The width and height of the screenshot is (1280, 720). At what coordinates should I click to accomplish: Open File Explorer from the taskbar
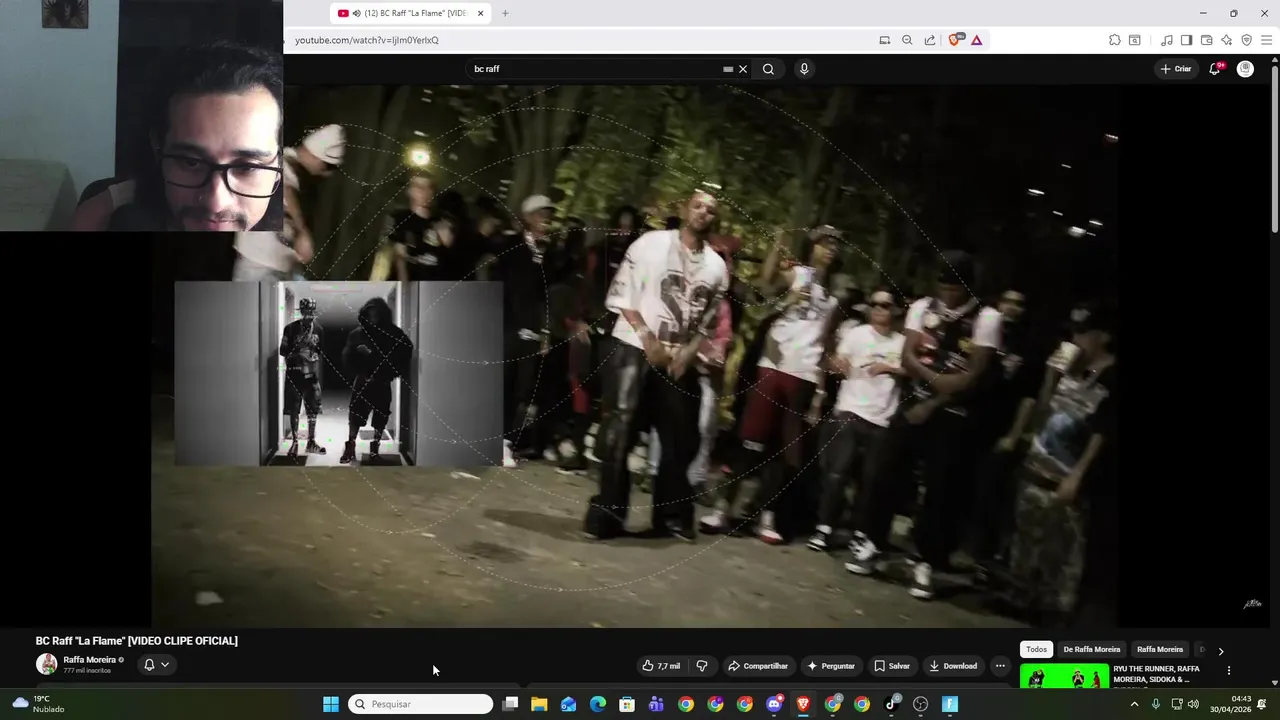pos(539,704)
